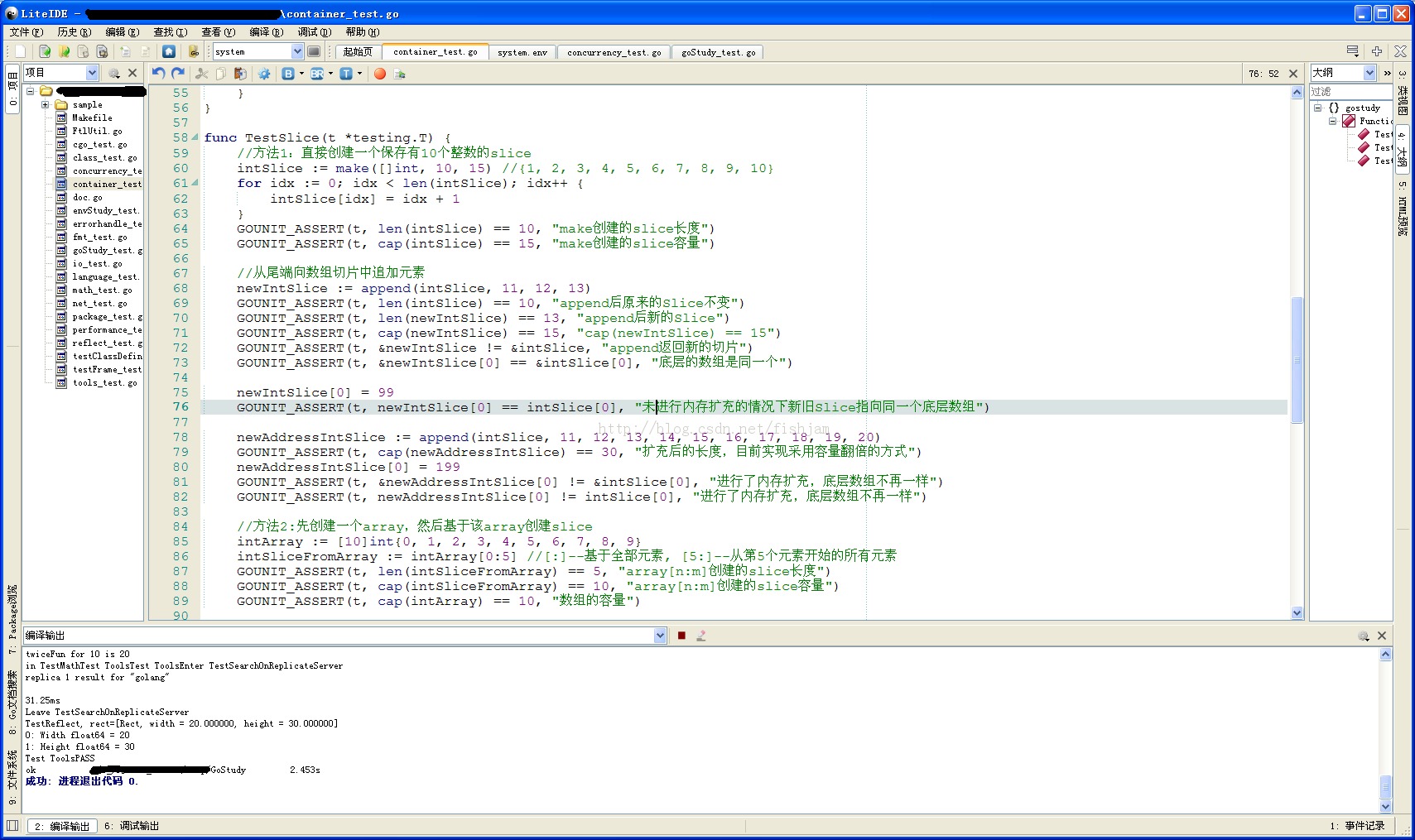This screenshot has width=1415, height=840.
Task: Click the Undo arrow in editor toolbar
Action: click(158, 74)
